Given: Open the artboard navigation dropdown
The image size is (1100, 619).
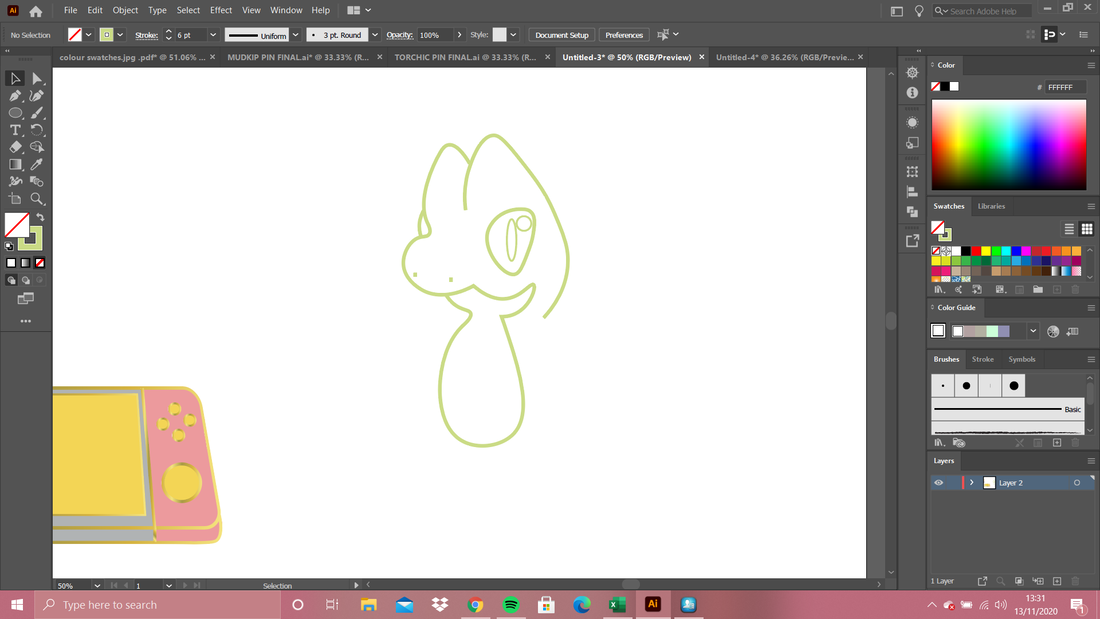Looking at the screenshot, I should pos(168,585).
